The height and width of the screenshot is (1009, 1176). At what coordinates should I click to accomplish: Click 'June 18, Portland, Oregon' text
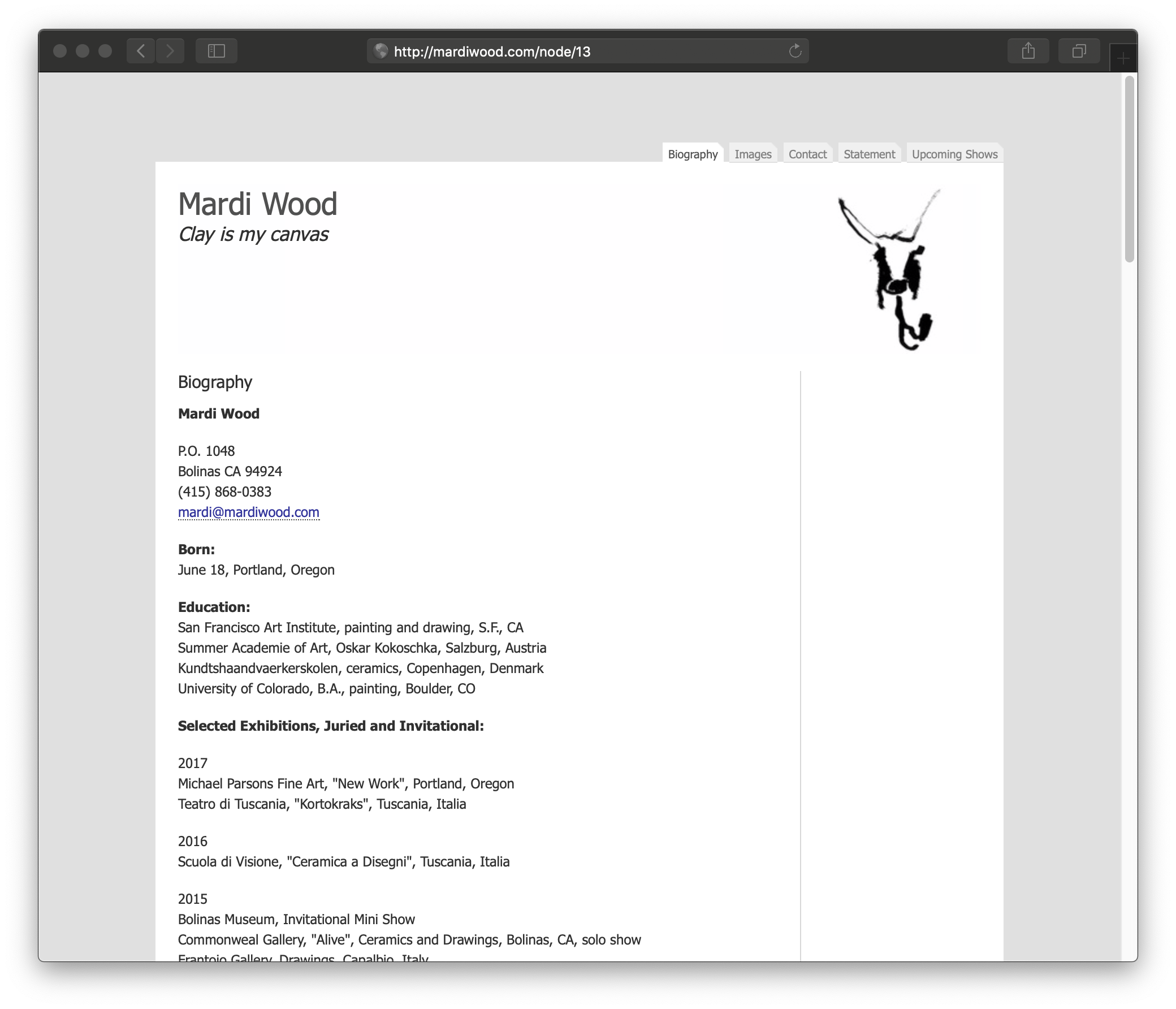click(x=256, y=570)
